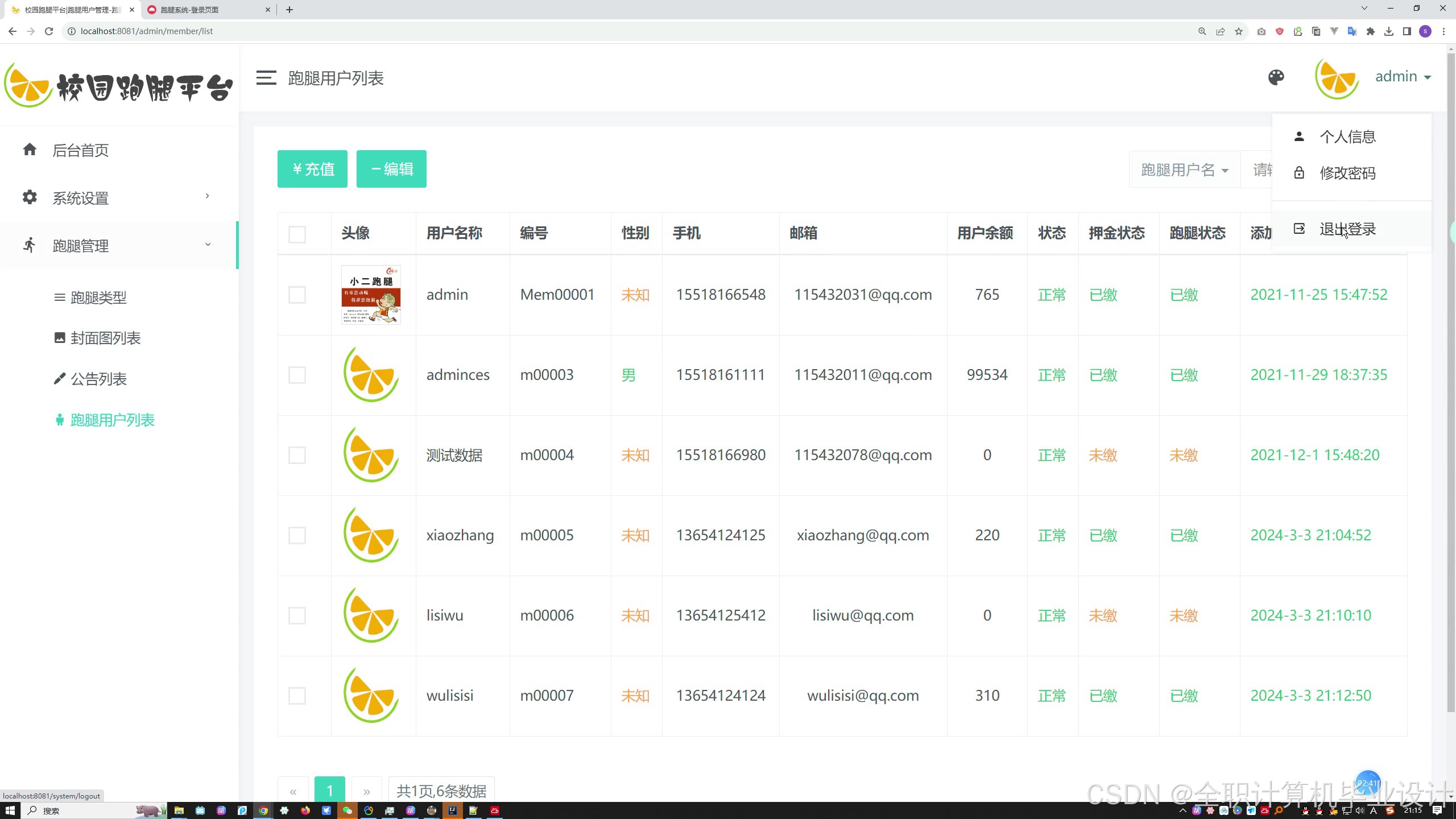Select the wulisisi row checkbox
1456x819 pixels.
(297, 696)
